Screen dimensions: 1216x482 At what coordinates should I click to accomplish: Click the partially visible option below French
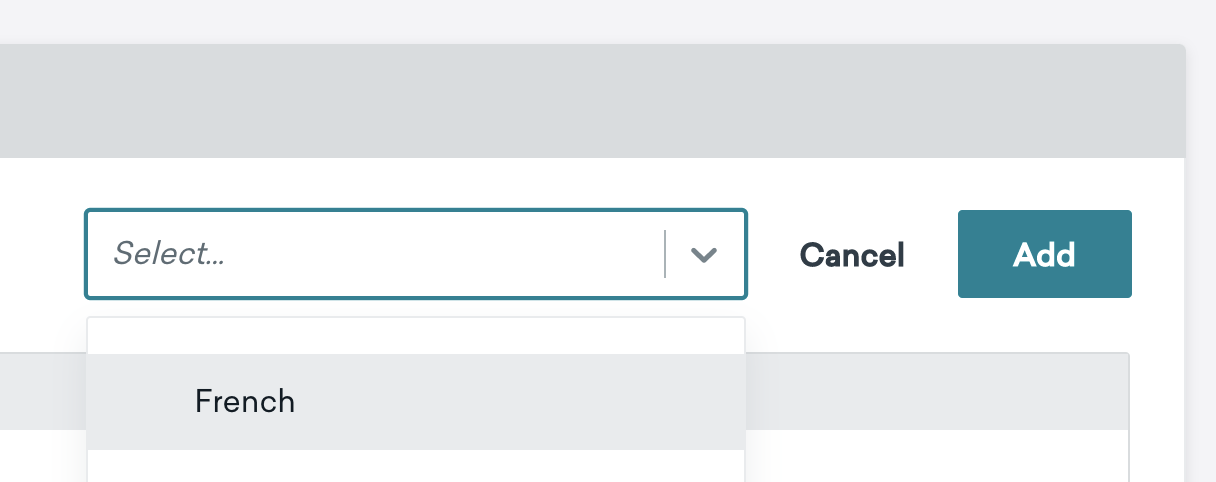tap(416, 466)
